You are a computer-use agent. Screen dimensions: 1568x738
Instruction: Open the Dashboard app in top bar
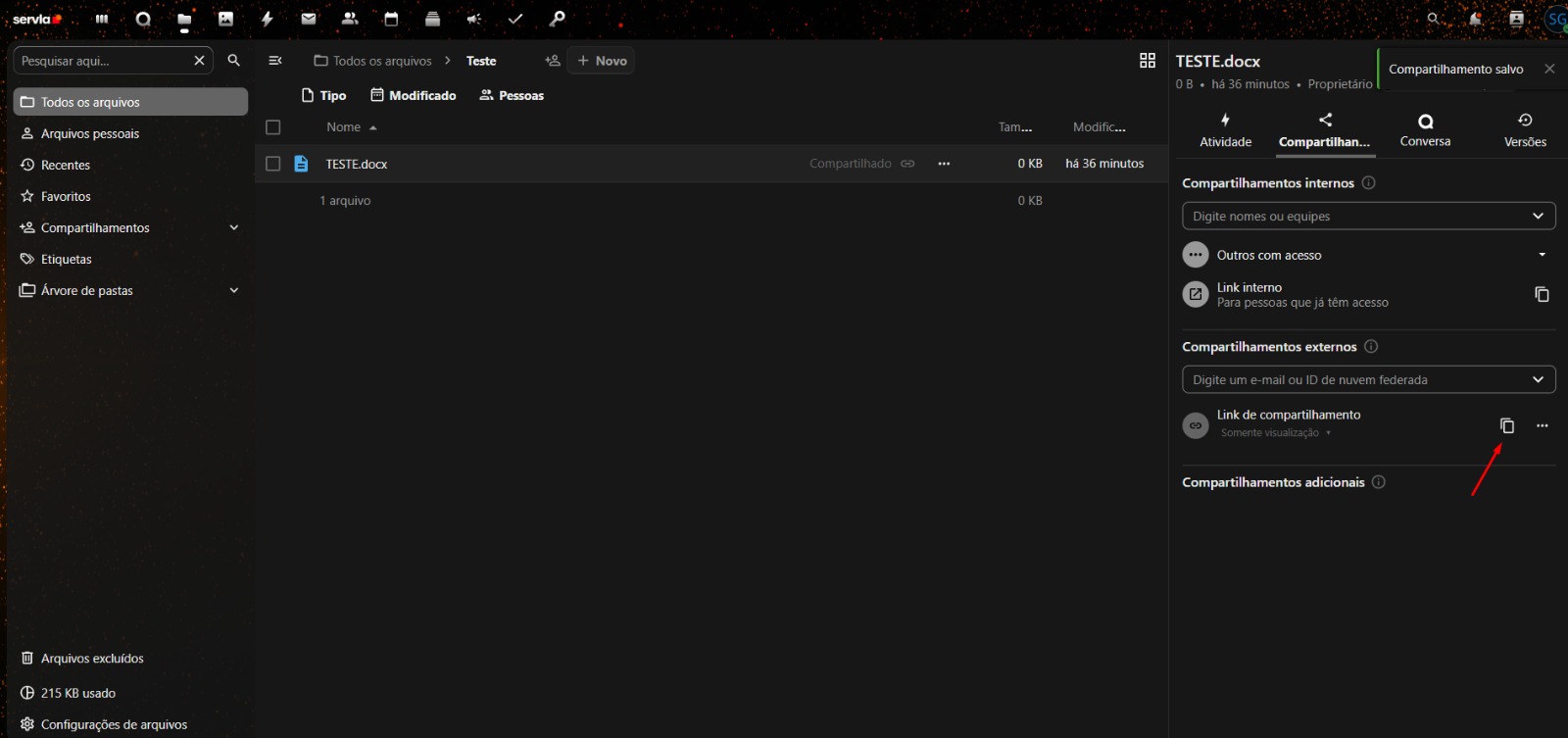pos(102,19)
